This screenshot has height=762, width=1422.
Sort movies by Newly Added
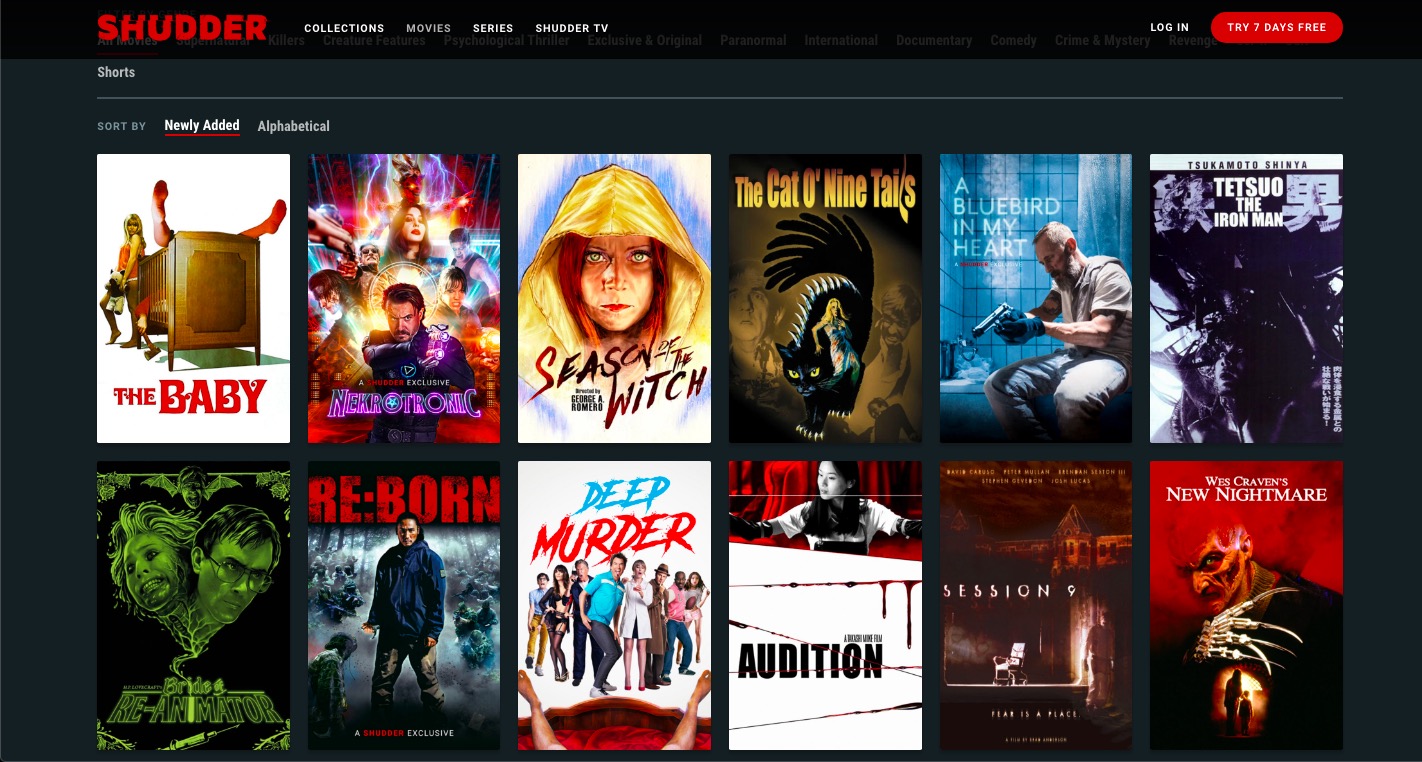(x=202, y=126)
